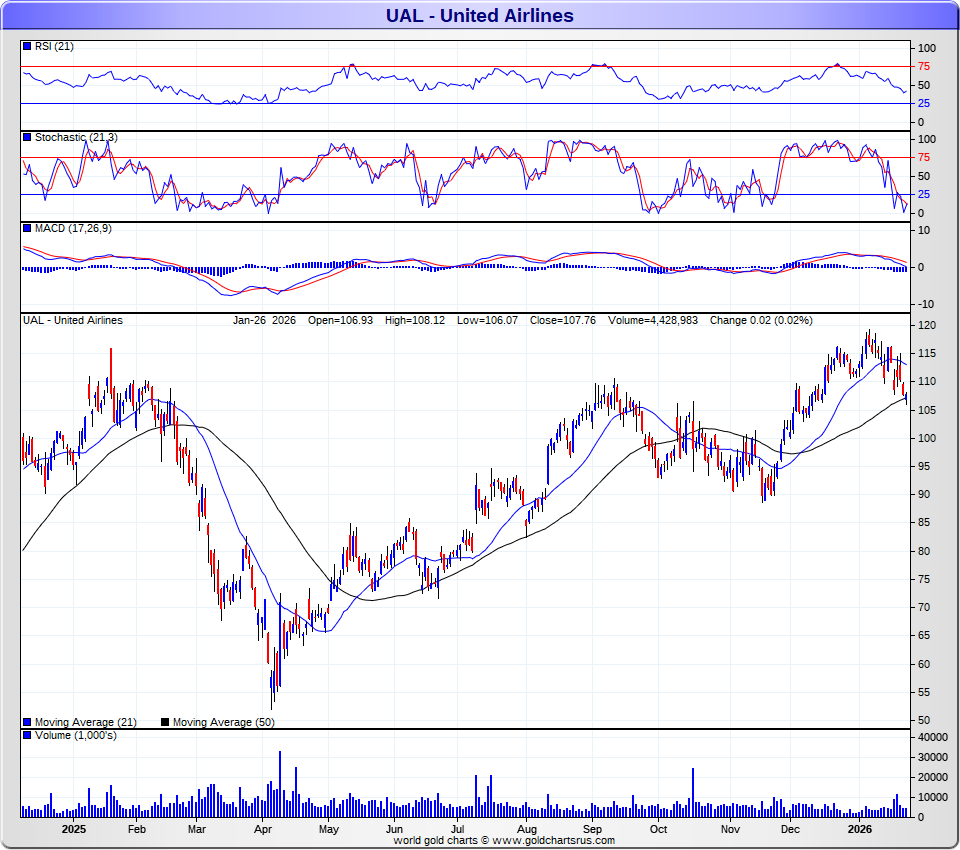Click the 55 price axis label

pyautogui.click(x=924, y=692)
